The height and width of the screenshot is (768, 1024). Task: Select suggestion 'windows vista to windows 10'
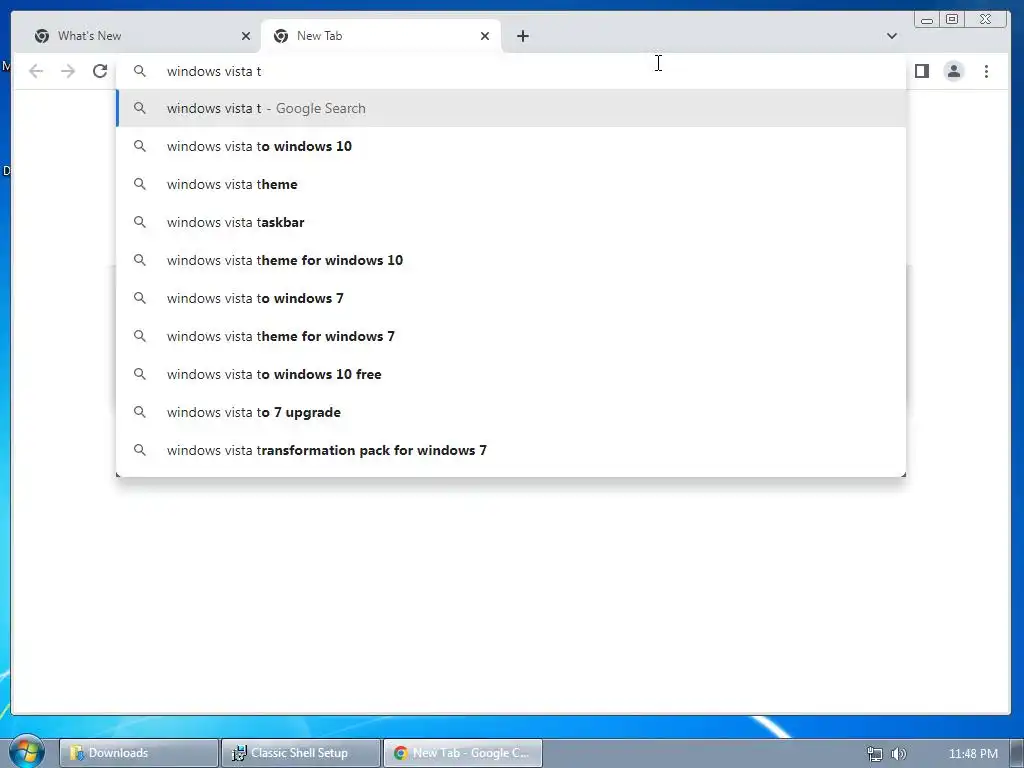click(x=511, y=146)
